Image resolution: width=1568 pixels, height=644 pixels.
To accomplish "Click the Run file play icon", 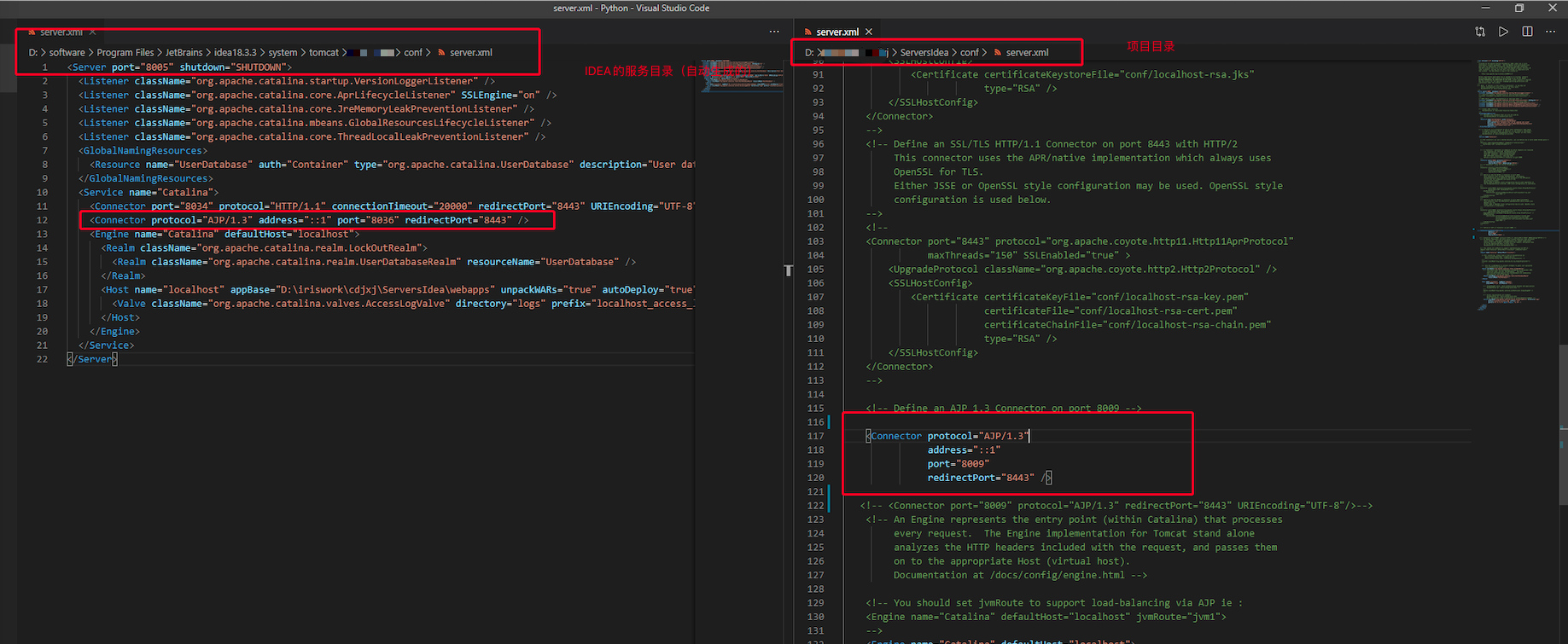I will [x=1503, y=32].
